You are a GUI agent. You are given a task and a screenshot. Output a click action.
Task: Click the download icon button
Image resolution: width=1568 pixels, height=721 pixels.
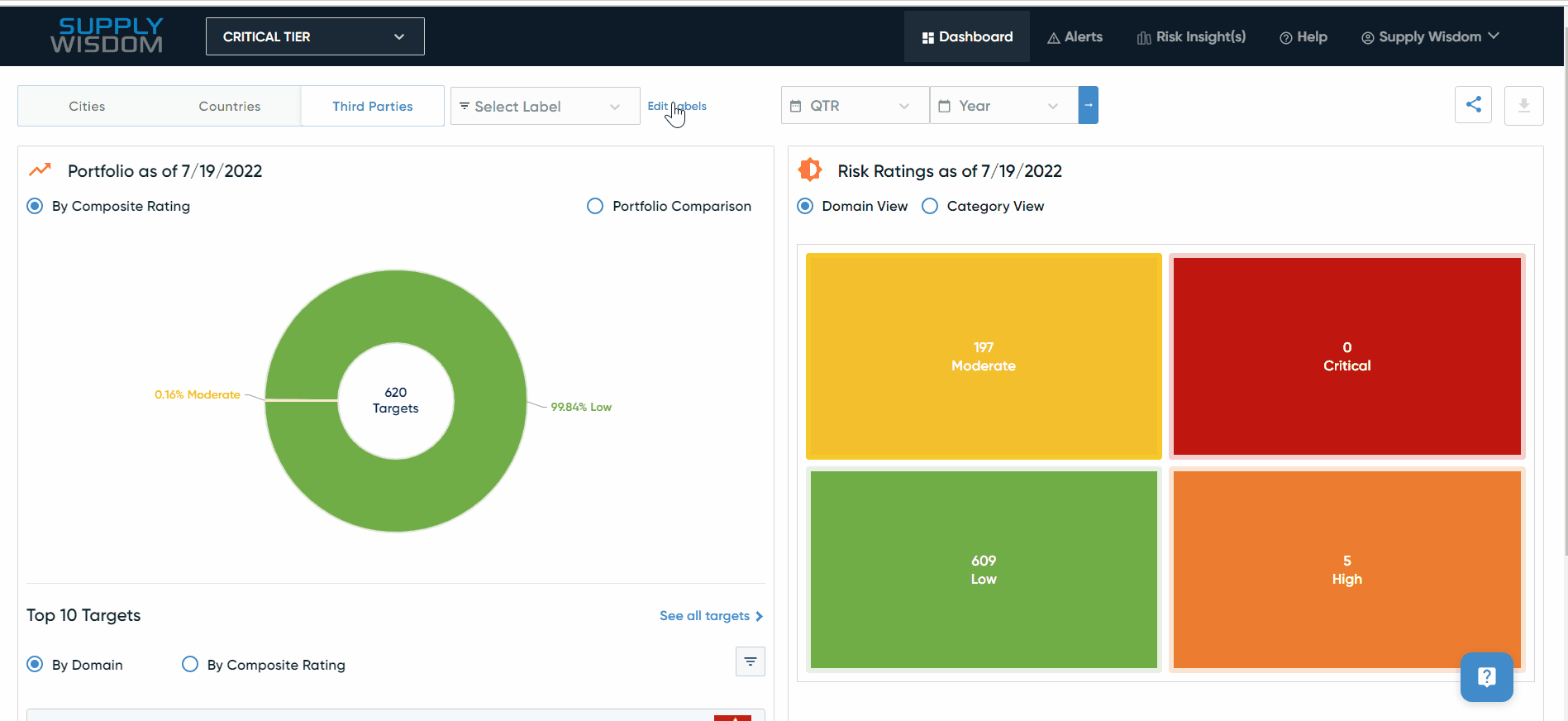[1523, 106]
